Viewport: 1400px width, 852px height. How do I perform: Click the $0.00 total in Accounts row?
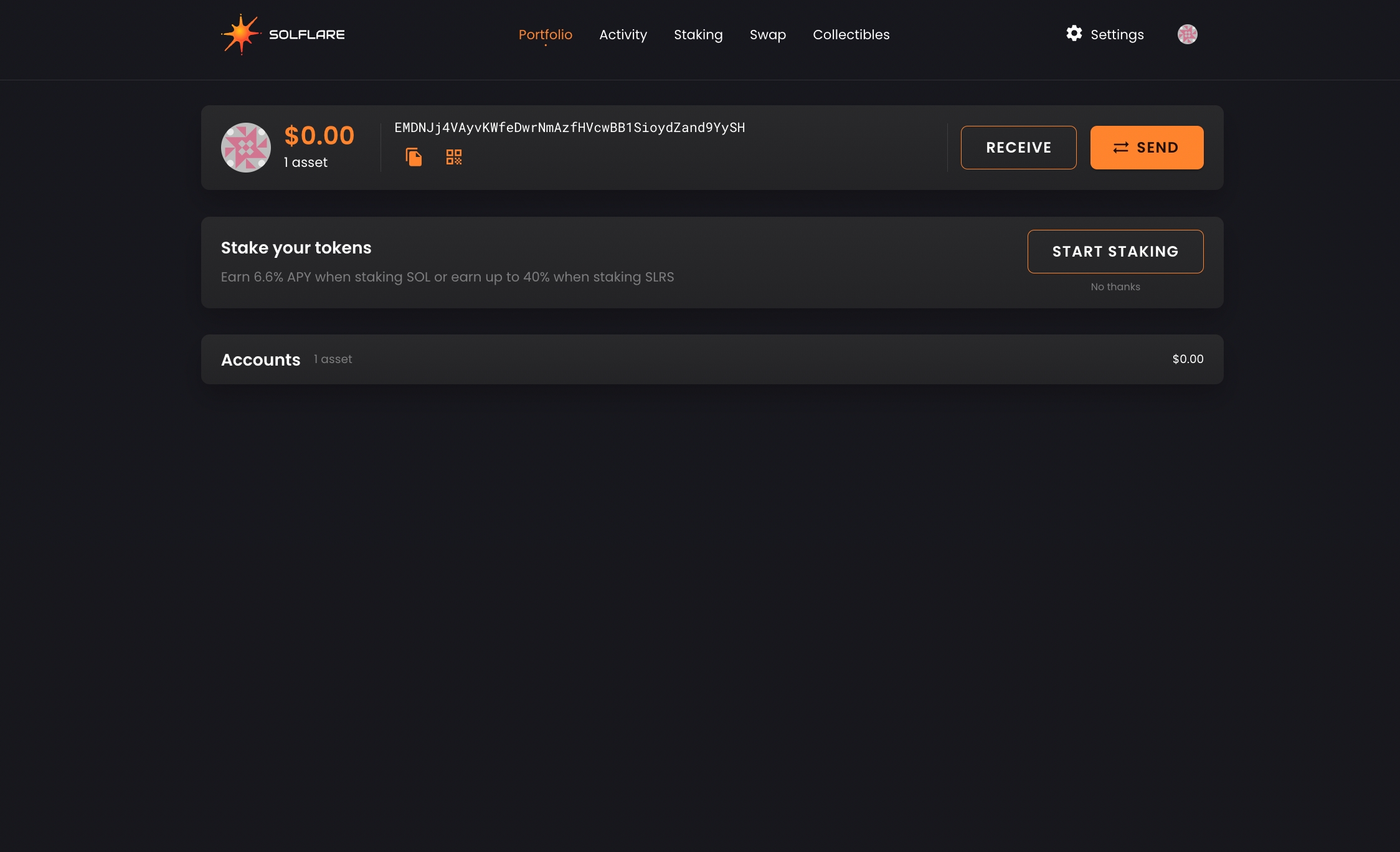[1187, 359]
